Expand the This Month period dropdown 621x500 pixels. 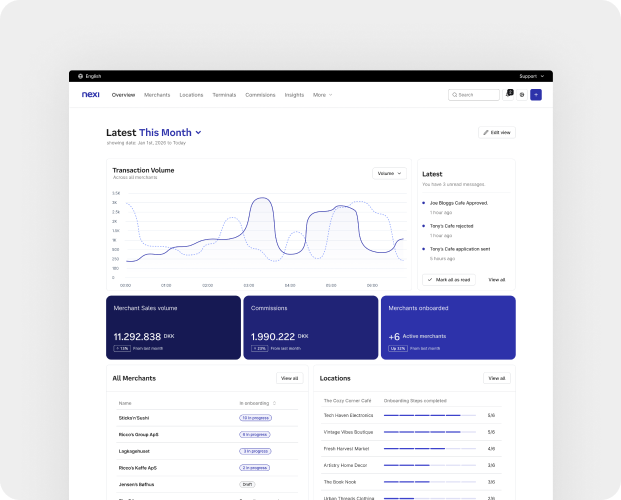(x=198, y=132)
